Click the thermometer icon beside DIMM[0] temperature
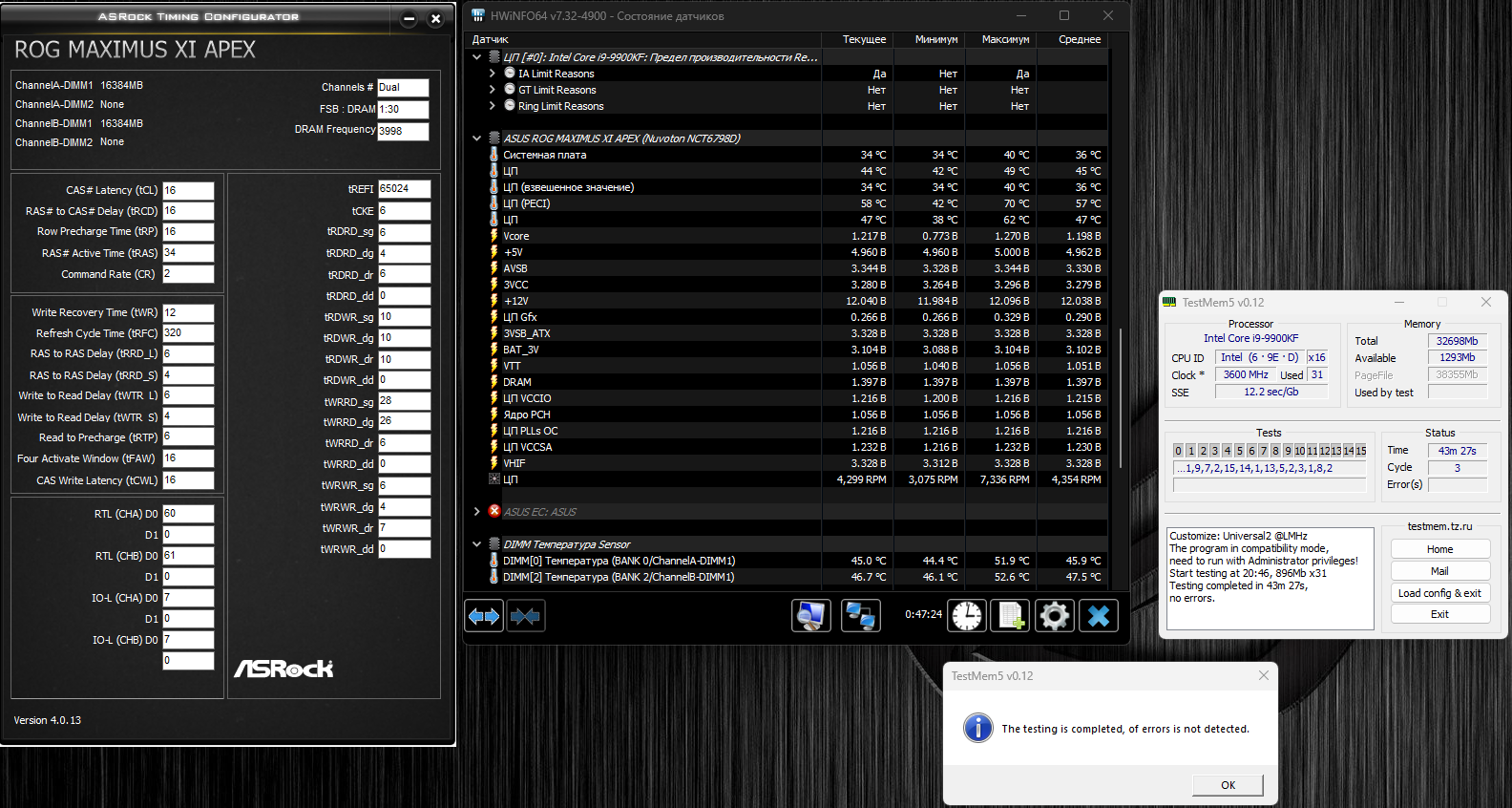Screen dimensions: 1512x808 pos(494,561)
